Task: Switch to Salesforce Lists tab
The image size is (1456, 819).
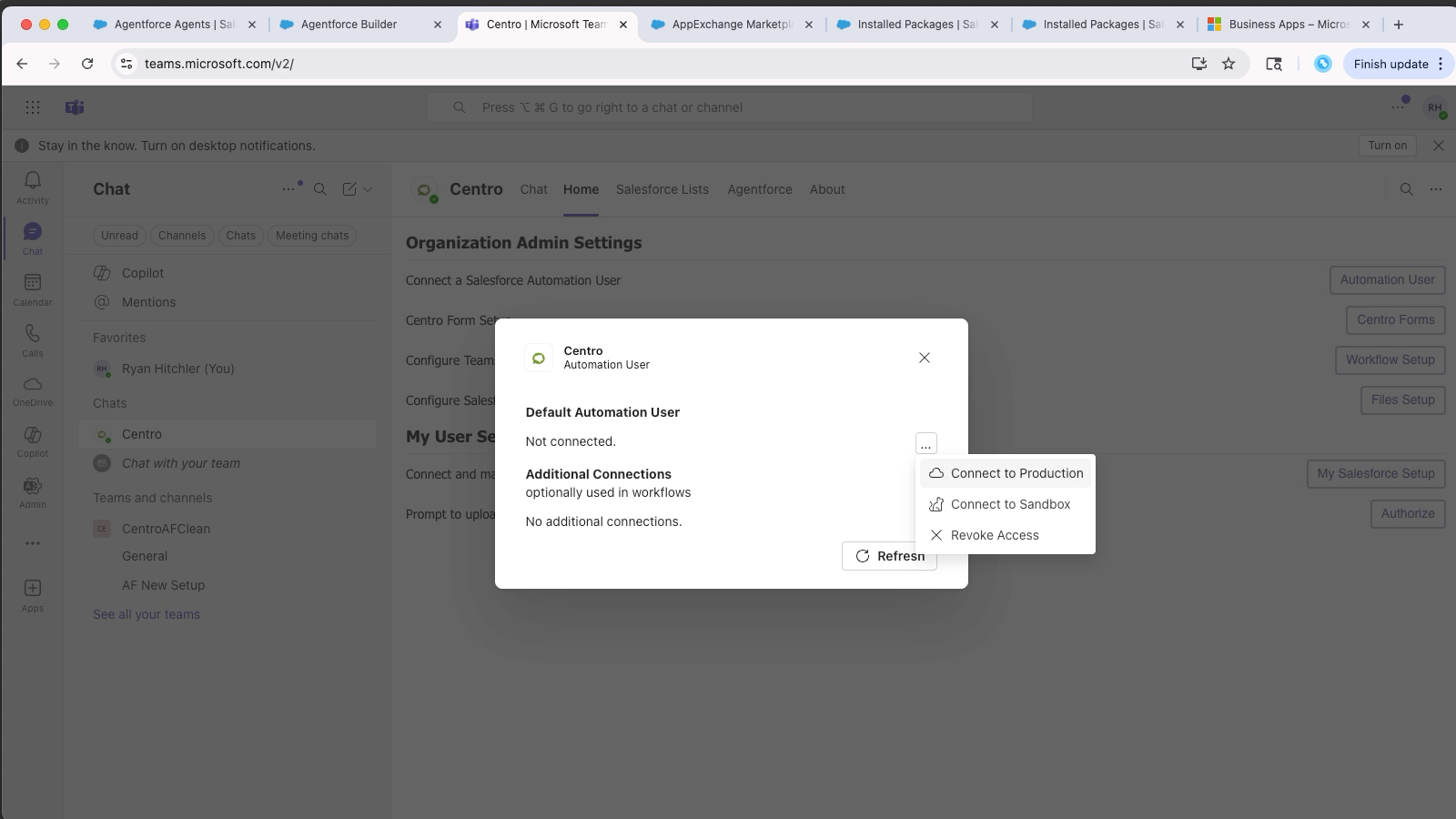Action: pos(662,189)
